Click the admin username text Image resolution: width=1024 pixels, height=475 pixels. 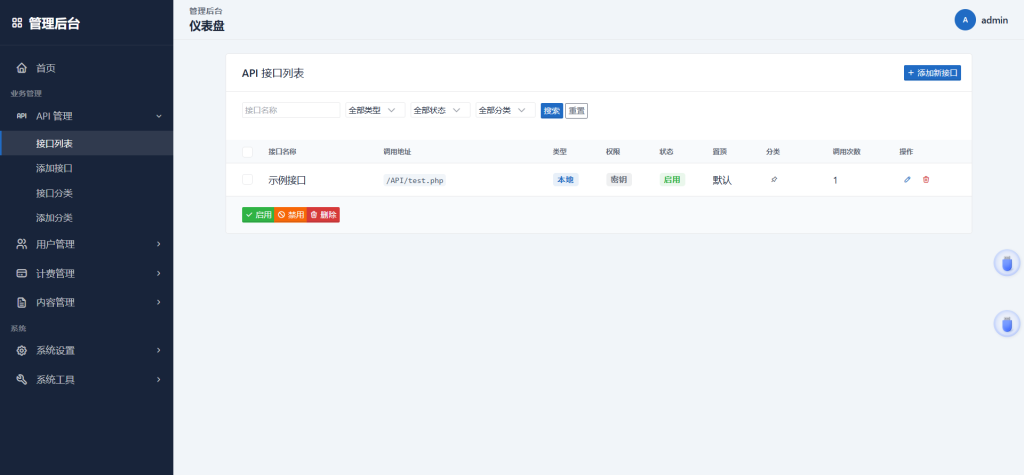(995, 20)
